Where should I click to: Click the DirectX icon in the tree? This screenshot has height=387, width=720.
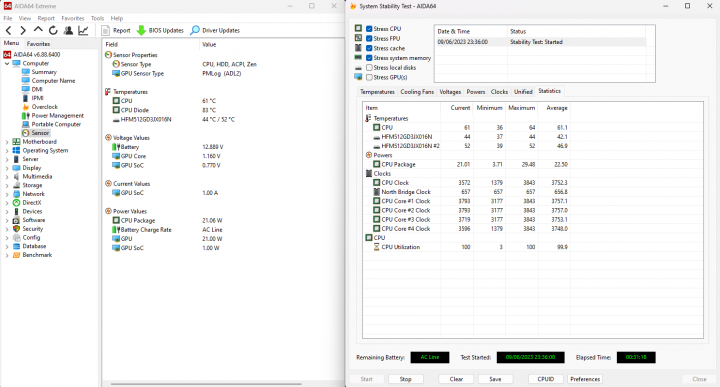17,203
